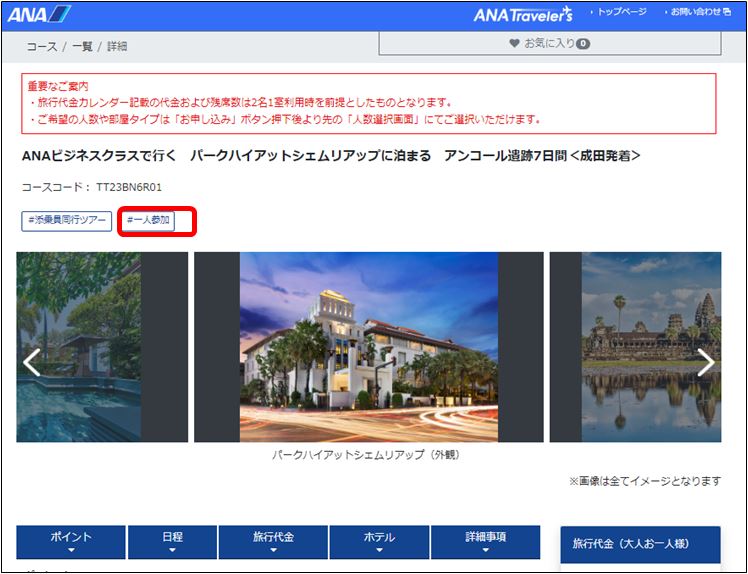Open the ANA Traveler's logo link
The height and width of the screenshot is (574, 748).
pos(523,14)
